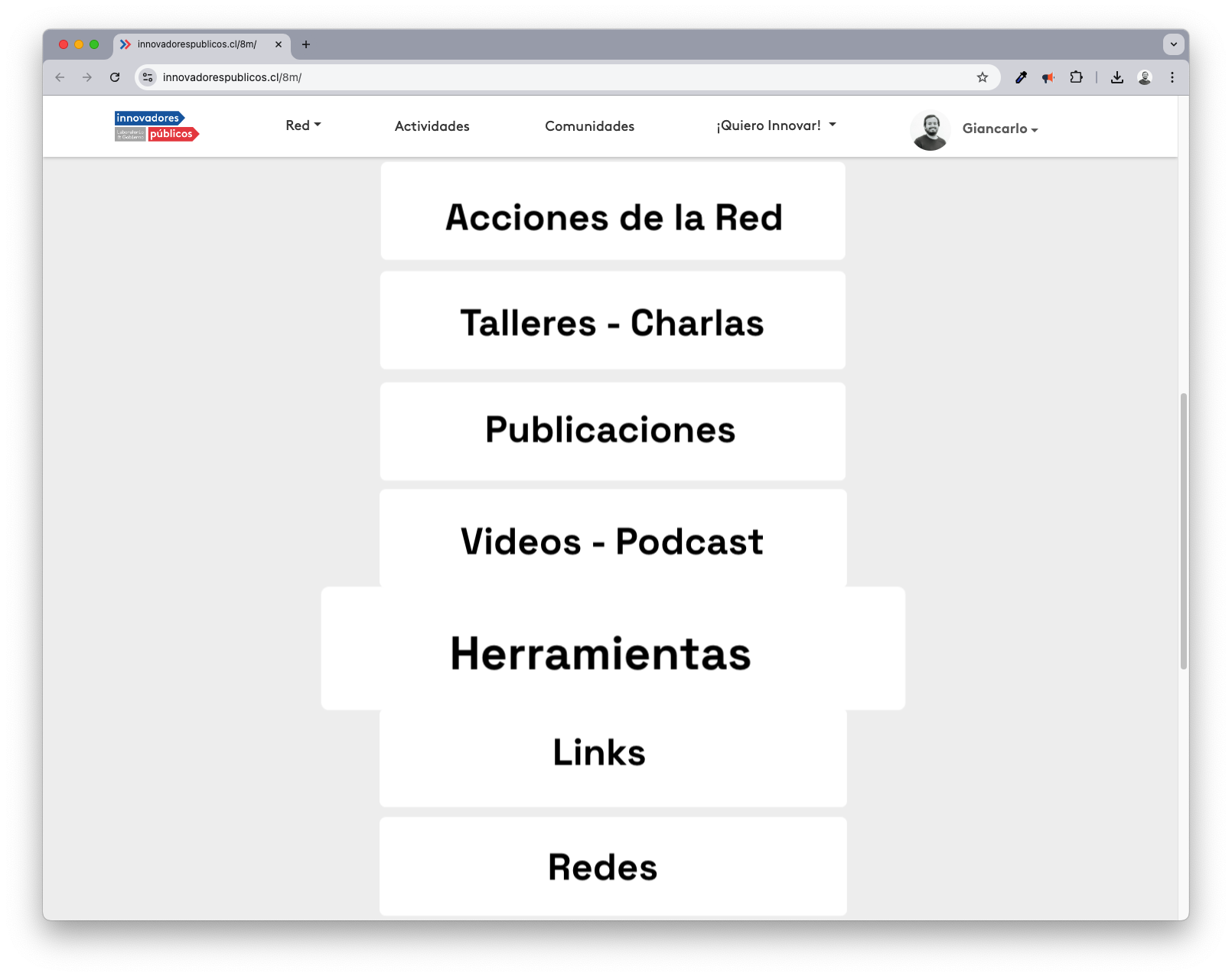This screenshot has height=977, width=1232.
Task: Reload the current page
Action: [115, 77]
